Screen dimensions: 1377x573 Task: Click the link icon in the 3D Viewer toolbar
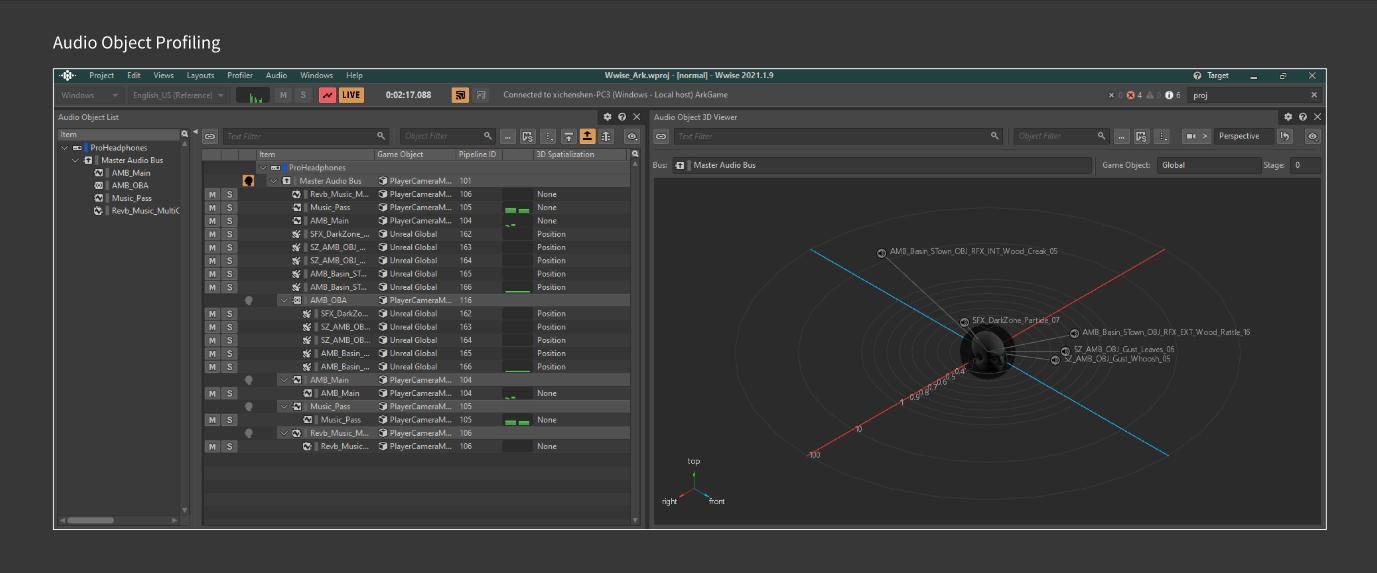tap(661, 136)
